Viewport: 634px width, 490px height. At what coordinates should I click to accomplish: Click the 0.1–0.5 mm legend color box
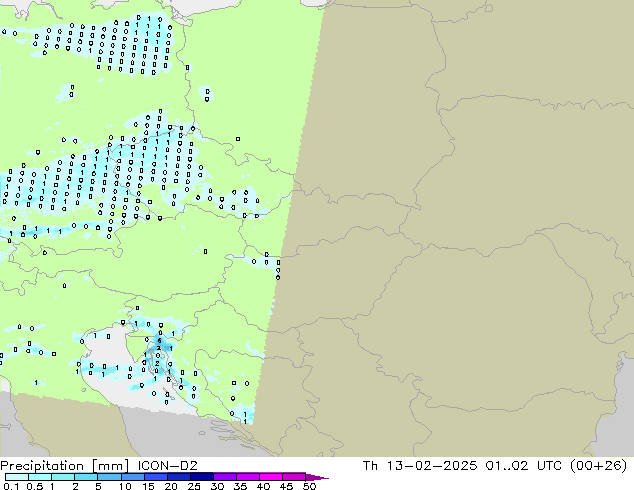[x=17, y=477]
